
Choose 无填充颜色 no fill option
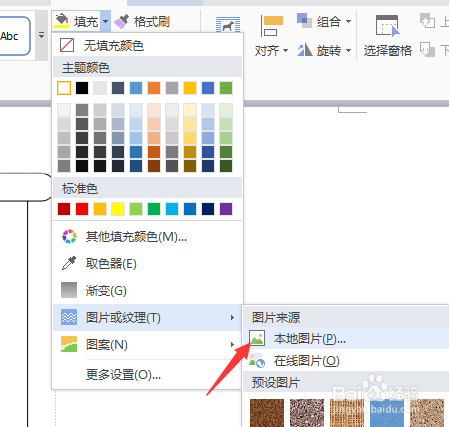[x=147, y=45]
